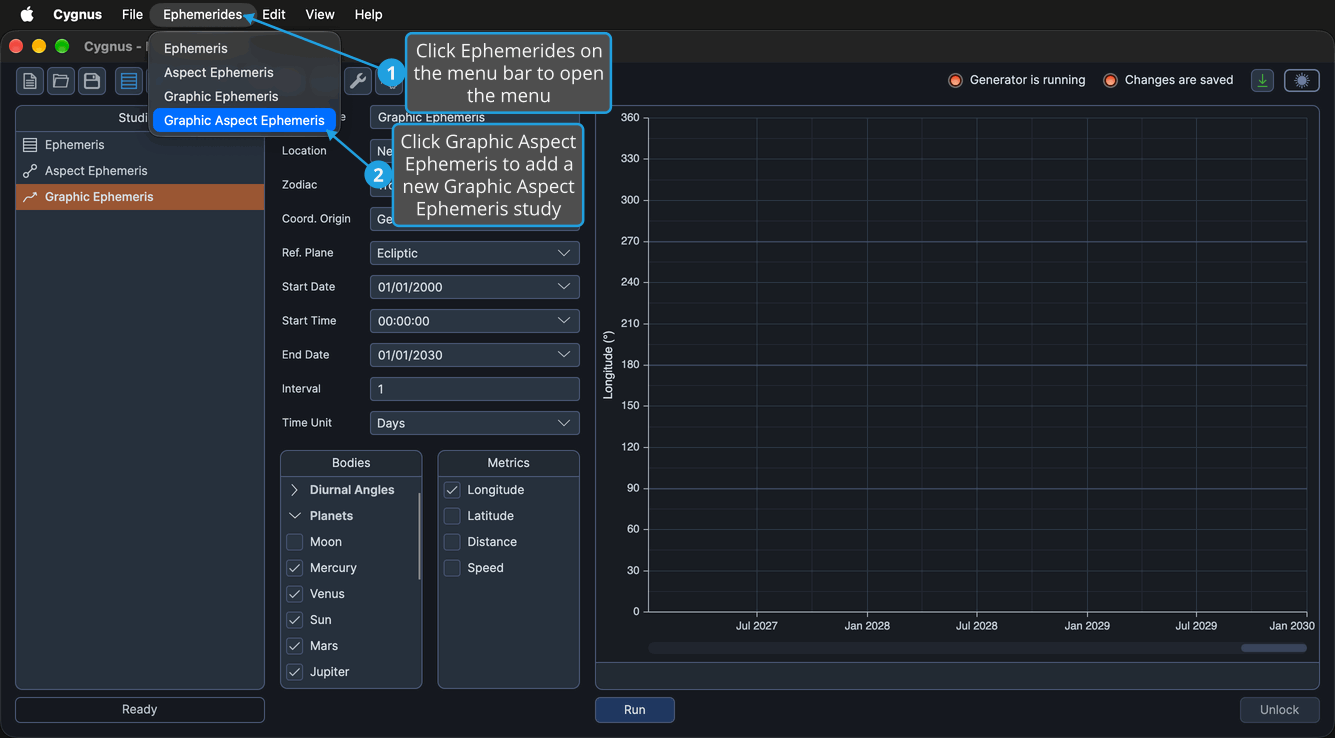1335x738 pixels.
Task: Click the Changes are saved status indicator
Action: [1168, 80]
